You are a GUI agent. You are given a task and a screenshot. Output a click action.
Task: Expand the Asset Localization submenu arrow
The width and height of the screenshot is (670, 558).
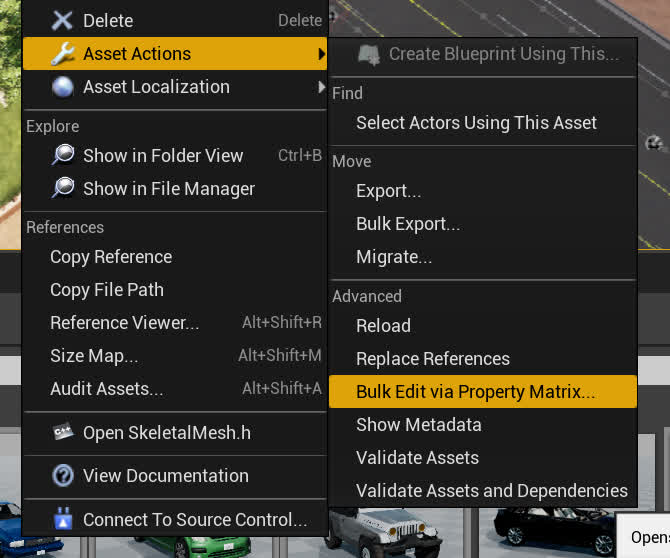click(321, 87)
